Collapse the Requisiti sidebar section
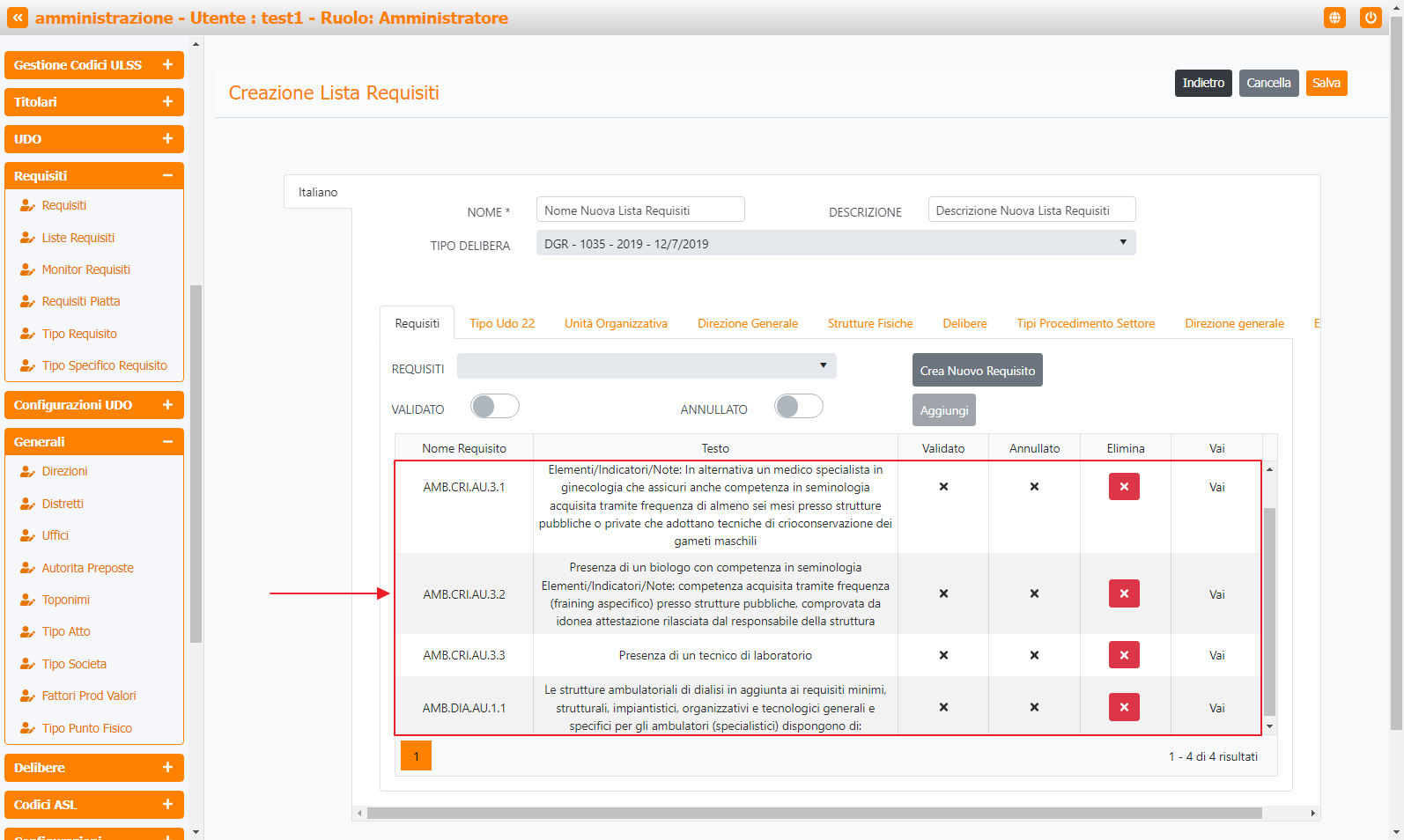This screenshot has width=1404, height=840. pos(94,176)
